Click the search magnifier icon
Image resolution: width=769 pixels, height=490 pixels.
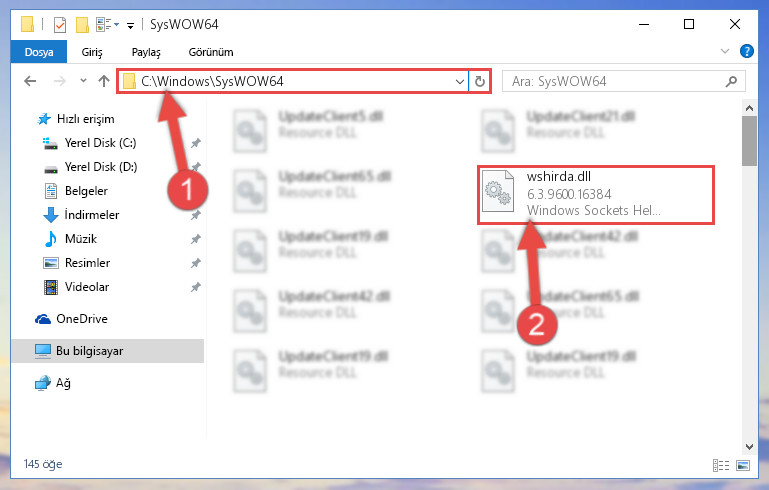coord(731,81)
